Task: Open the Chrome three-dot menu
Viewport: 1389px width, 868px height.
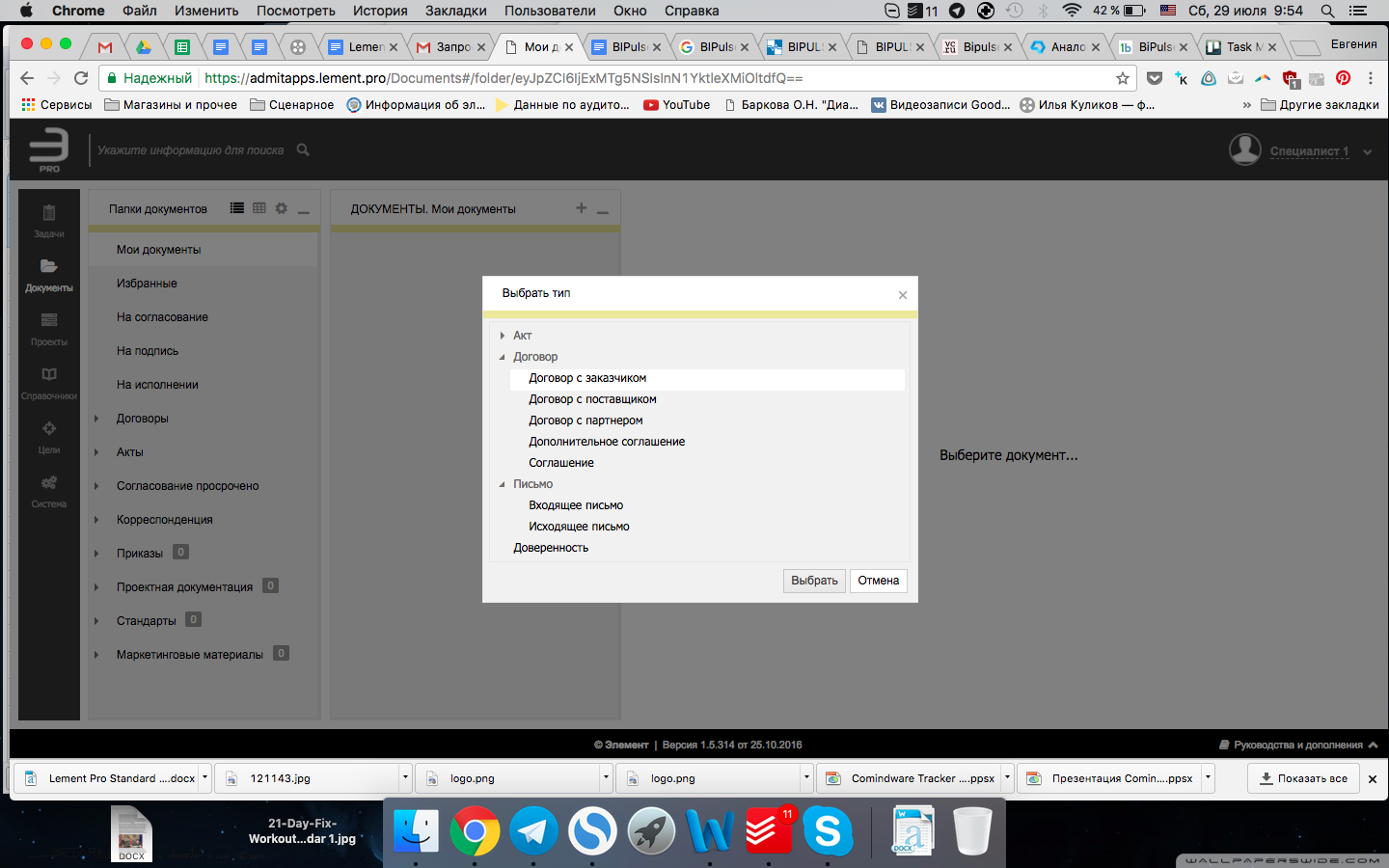Action: [x=1370, y=78]
